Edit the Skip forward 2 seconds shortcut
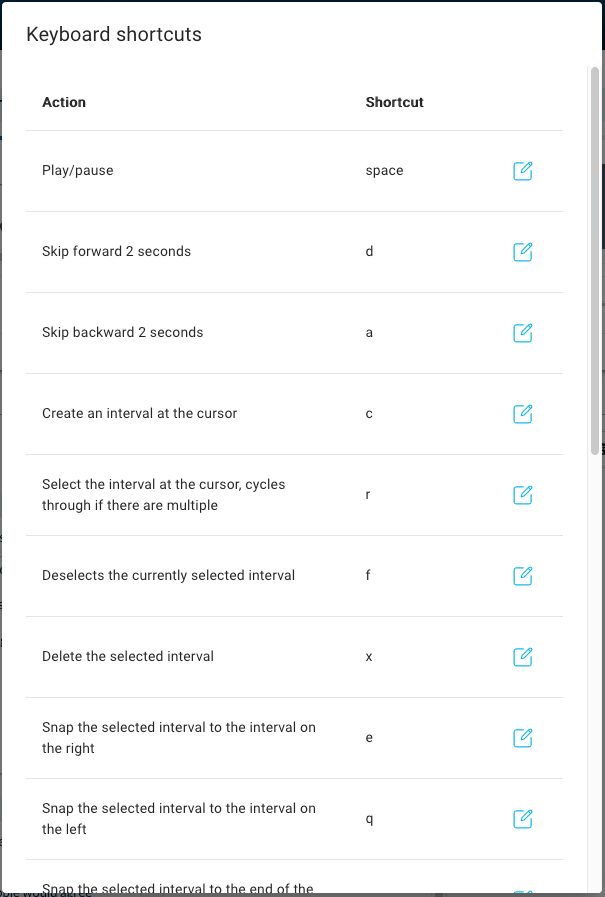 coord(522,252)
